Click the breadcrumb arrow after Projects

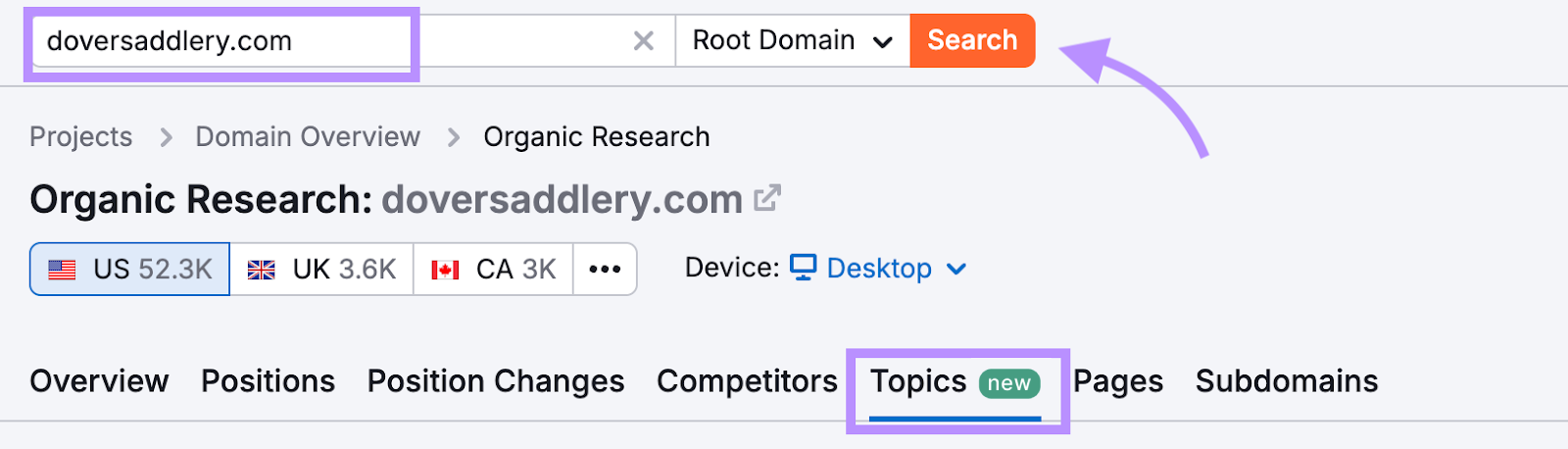tap(166, 138)
